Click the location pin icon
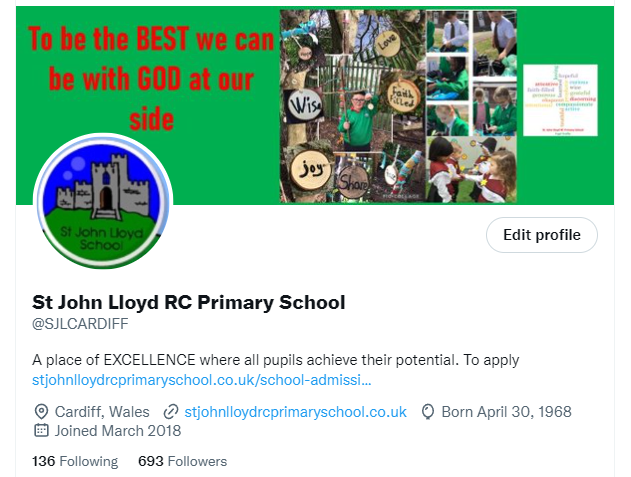 [41, 412]
